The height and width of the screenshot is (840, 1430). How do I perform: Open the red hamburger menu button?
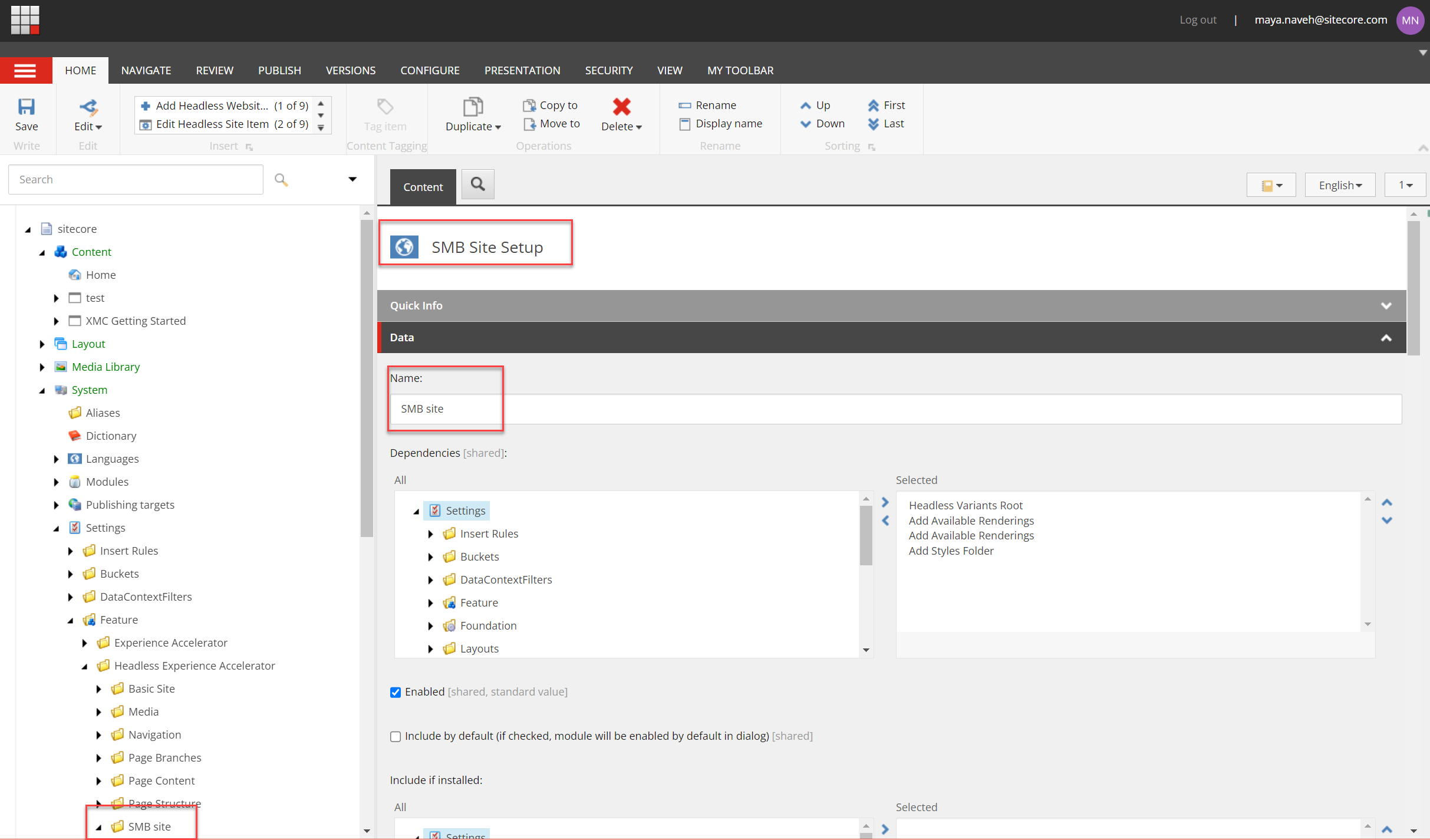click(25, 71)
